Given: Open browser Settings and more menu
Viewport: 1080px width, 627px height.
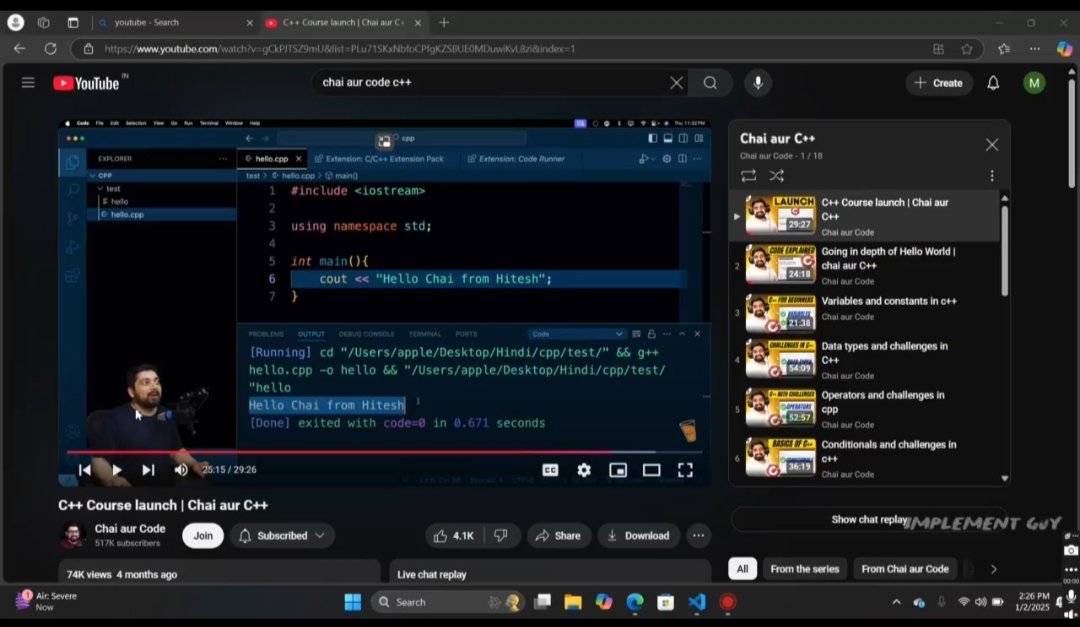Looking at the screenshot, I should coord(1035,49).
